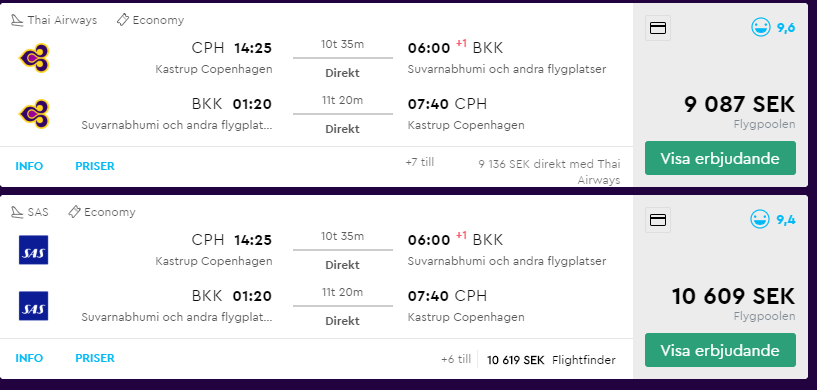Click the Thai Airways logo on outbound flight
This screenshot has height=390, width=817.
click(x=34, y=58)
